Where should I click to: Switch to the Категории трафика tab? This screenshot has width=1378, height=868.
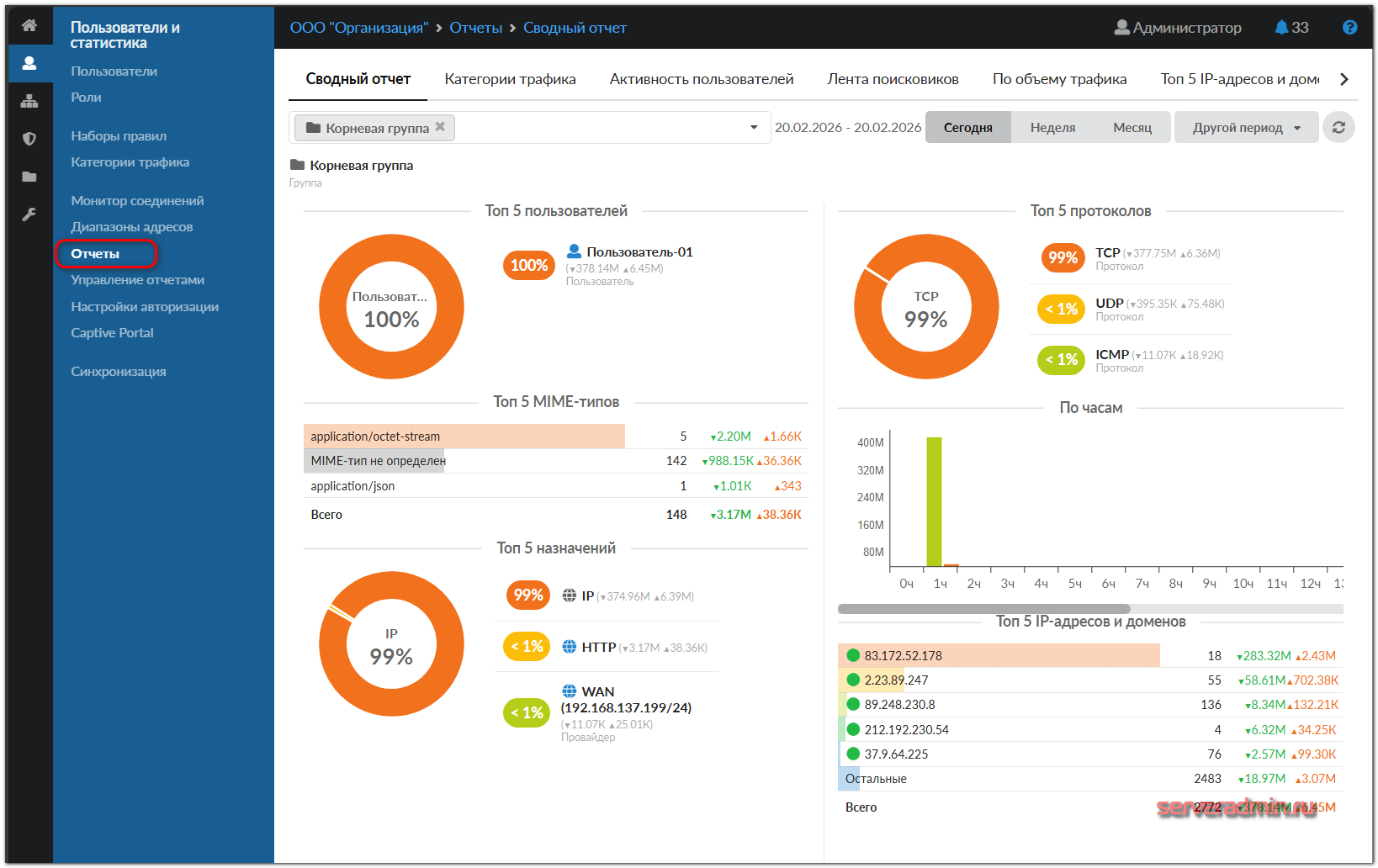point(510,79)
